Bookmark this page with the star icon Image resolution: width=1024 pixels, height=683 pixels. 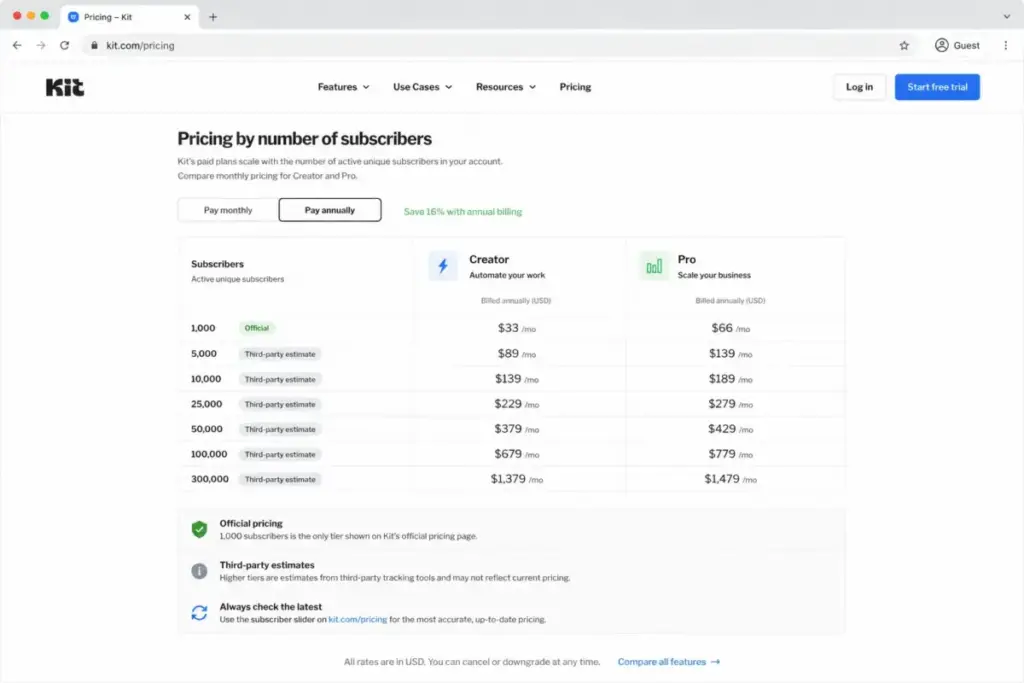904,45
